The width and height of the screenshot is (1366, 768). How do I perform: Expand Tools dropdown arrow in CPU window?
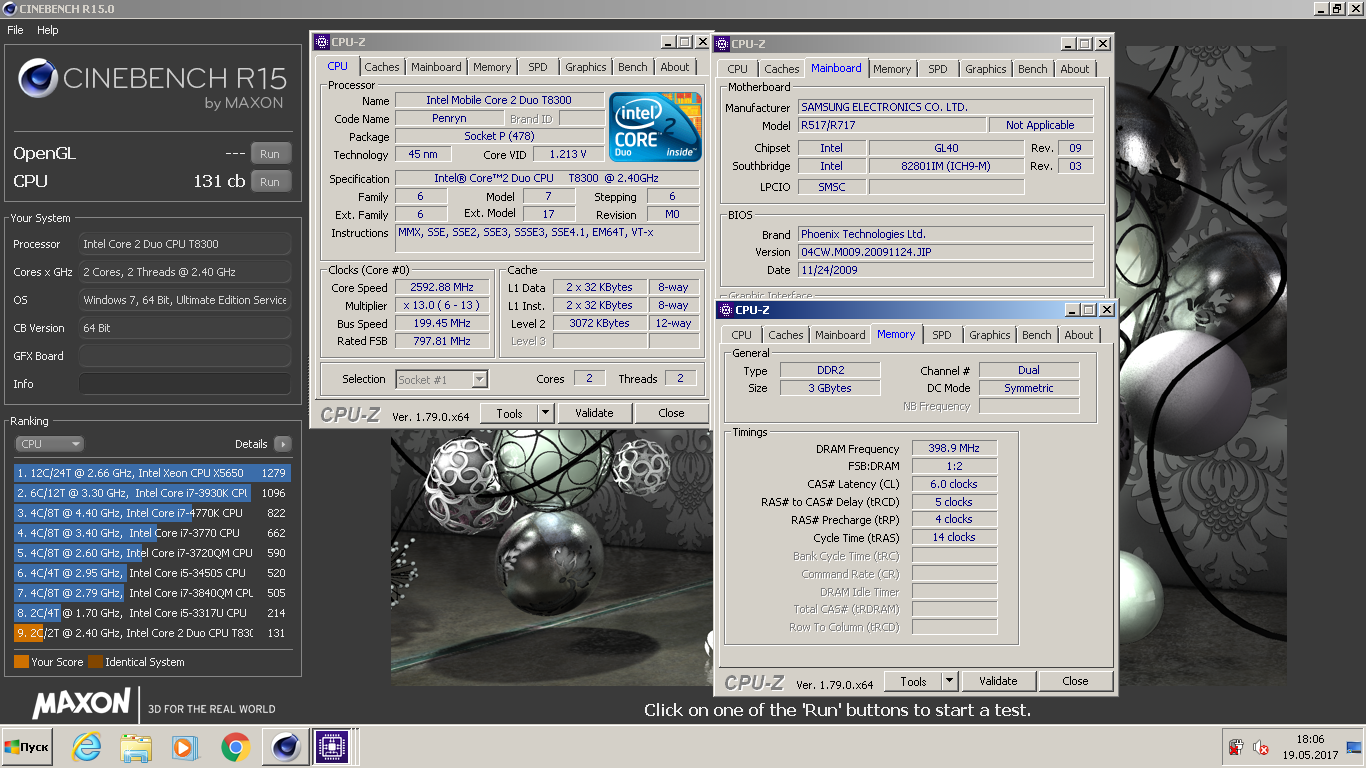pyautogui.click(x=545, y=413)
